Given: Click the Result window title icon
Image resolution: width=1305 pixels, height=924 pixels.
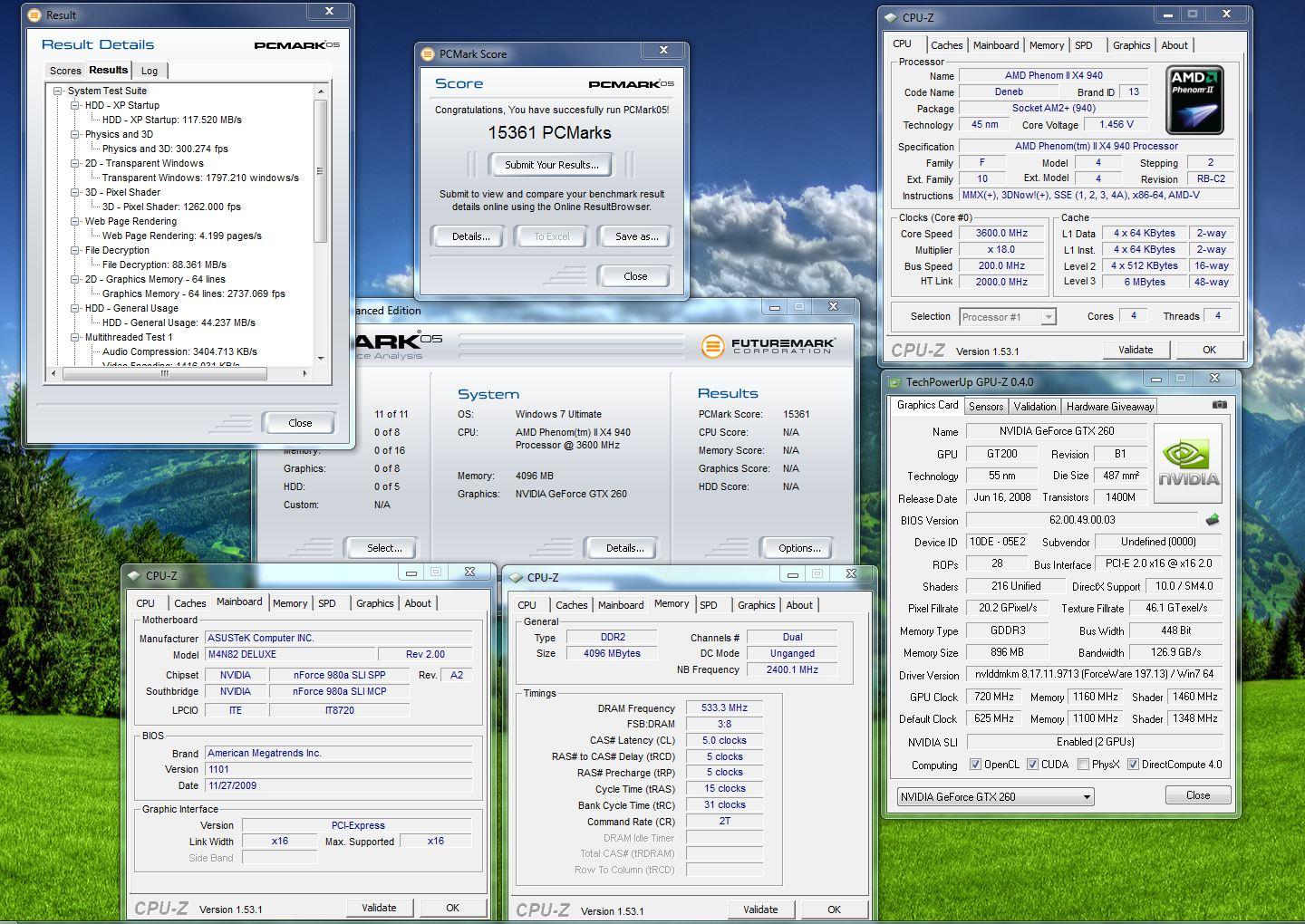Looking at the screenshot, I should 34,15.
